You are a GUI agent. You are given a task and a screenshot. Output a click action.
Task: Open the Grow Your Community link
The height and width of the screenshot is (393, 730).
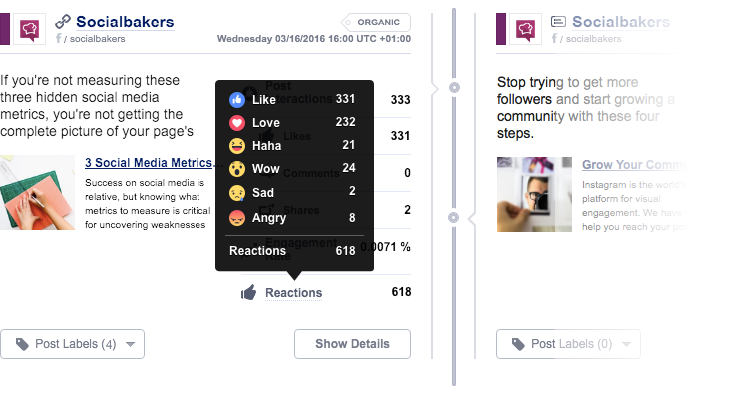[634, 165]
